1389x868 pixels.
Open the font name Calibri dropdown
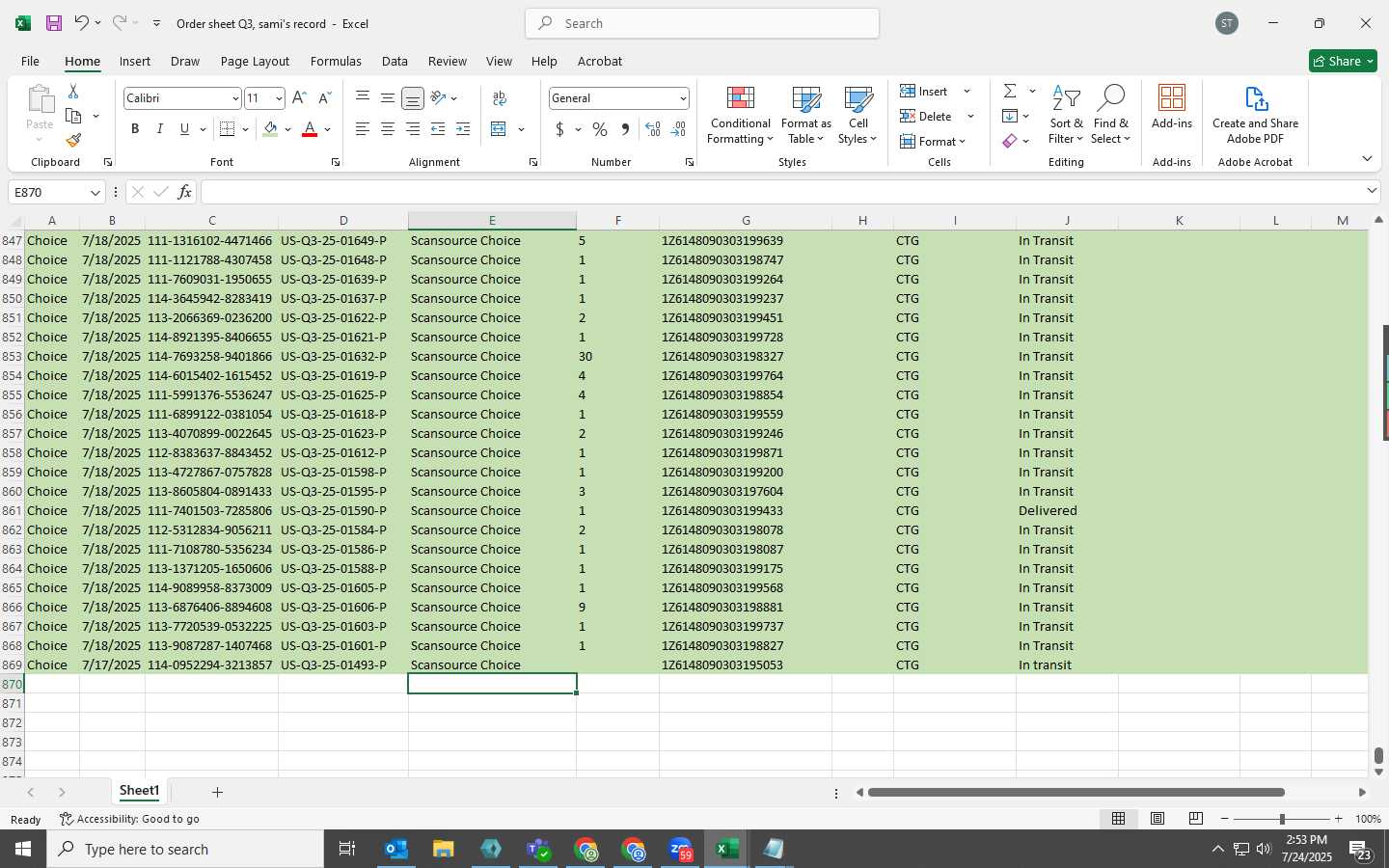[234, 98]
